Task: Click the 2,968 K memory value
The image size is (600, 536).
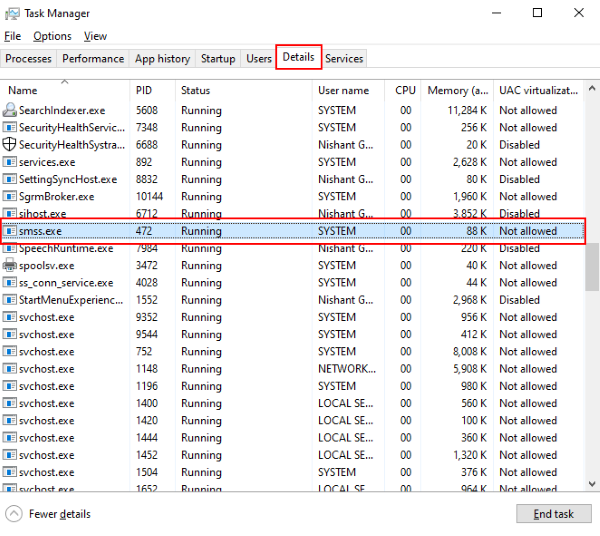Action: (x=470, y=300)
